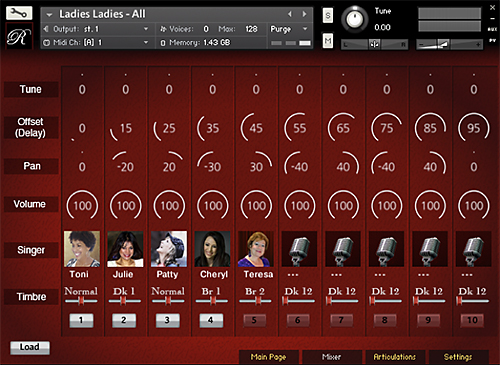Click the Memory 1.43 GB readout

tap(199, 43)
